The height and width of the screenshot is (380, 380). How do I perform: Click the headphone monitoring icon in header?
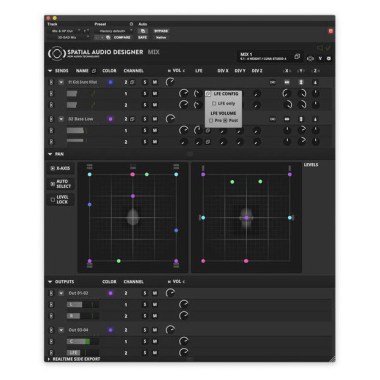(310, 59)
